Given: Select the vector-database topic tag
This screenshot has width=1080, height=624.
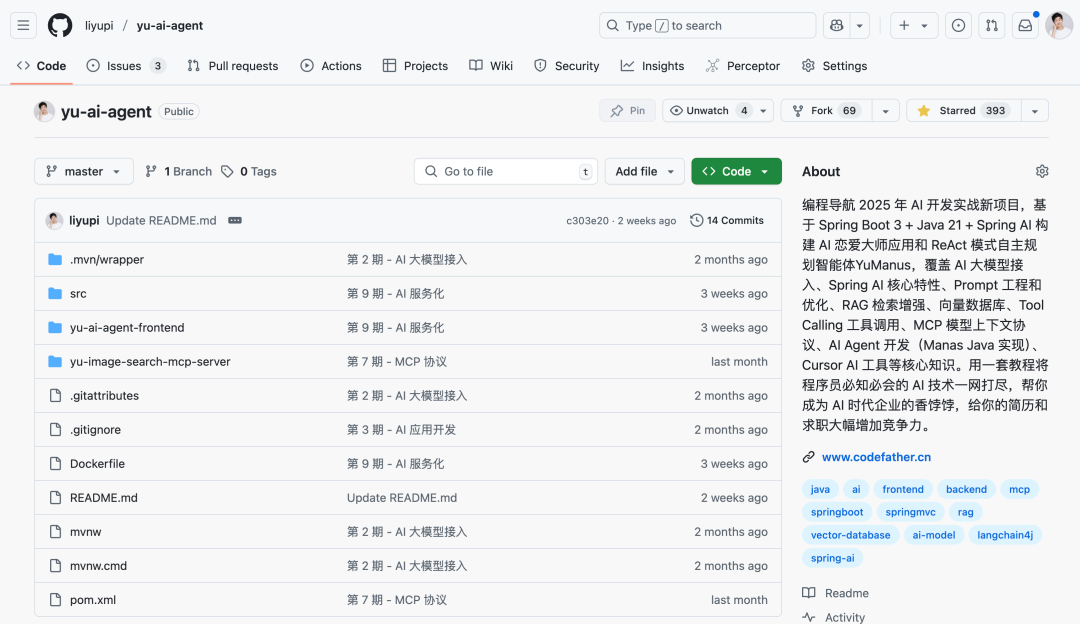Looking at the screenshot, I should tap(850, 535).
